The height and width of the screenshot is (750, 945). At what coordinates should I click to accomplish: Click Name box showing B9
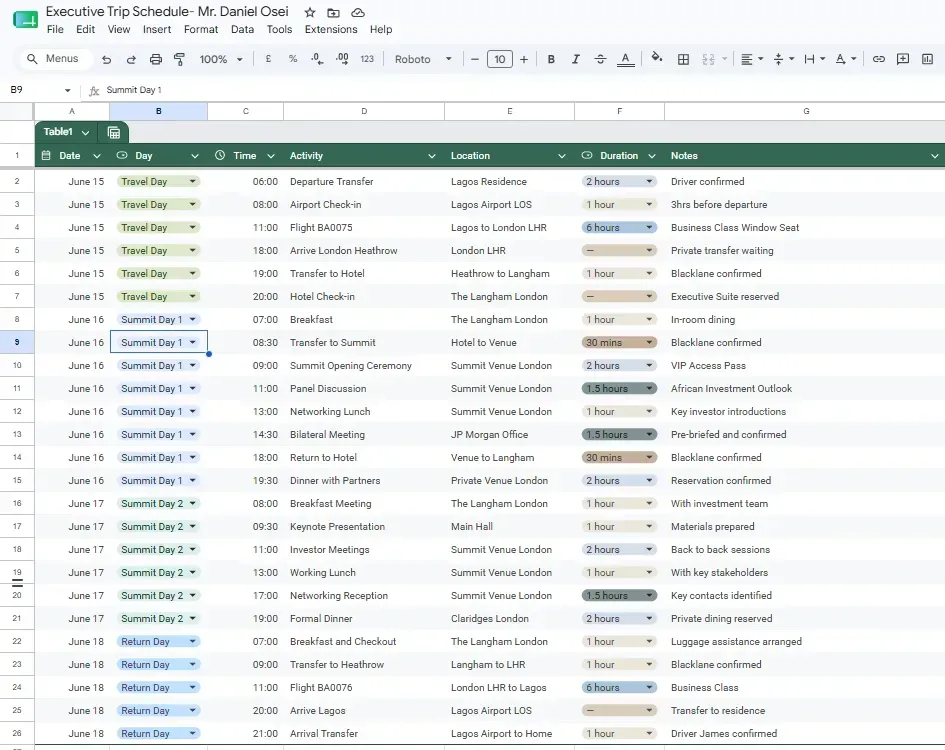[39, 90]
